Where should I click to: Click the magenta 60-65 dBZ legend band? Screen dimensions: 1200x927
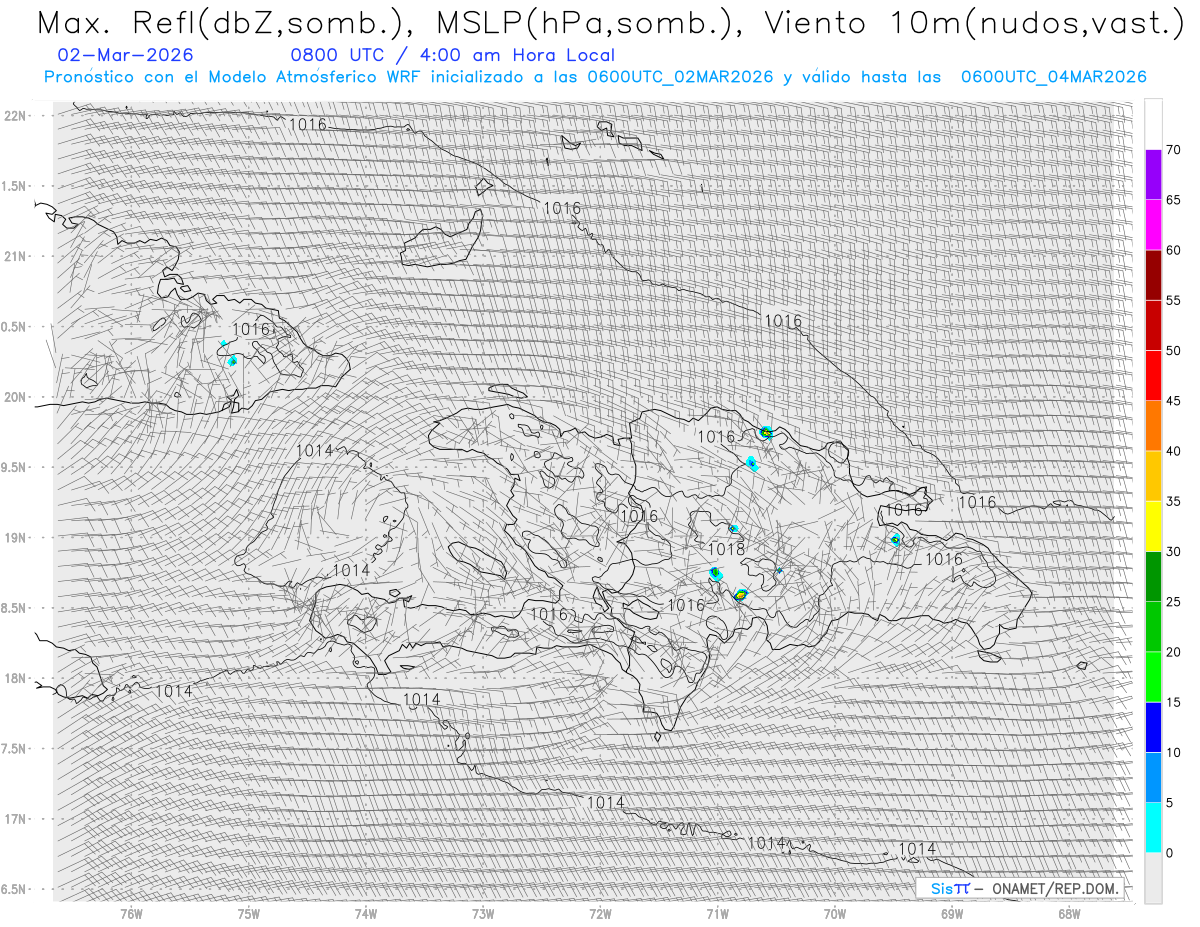(1153, 225)
